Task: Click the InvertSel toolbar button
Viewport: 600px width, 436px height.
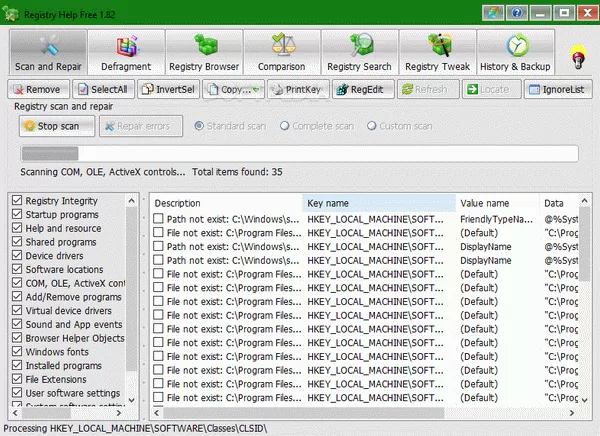Action: point(169,89)
